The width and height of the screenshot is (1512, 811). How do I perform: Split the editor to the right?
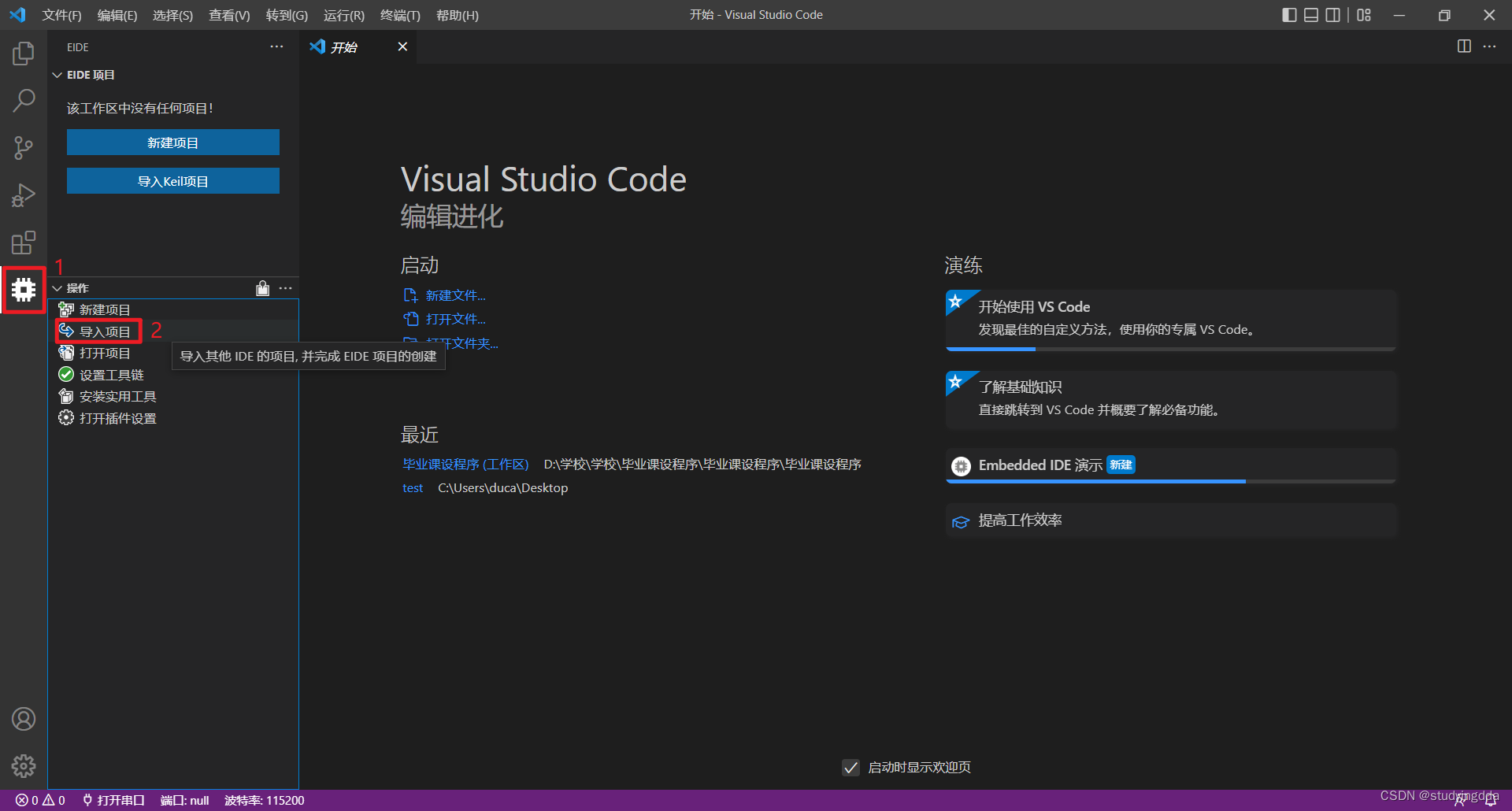[1464, 46]
